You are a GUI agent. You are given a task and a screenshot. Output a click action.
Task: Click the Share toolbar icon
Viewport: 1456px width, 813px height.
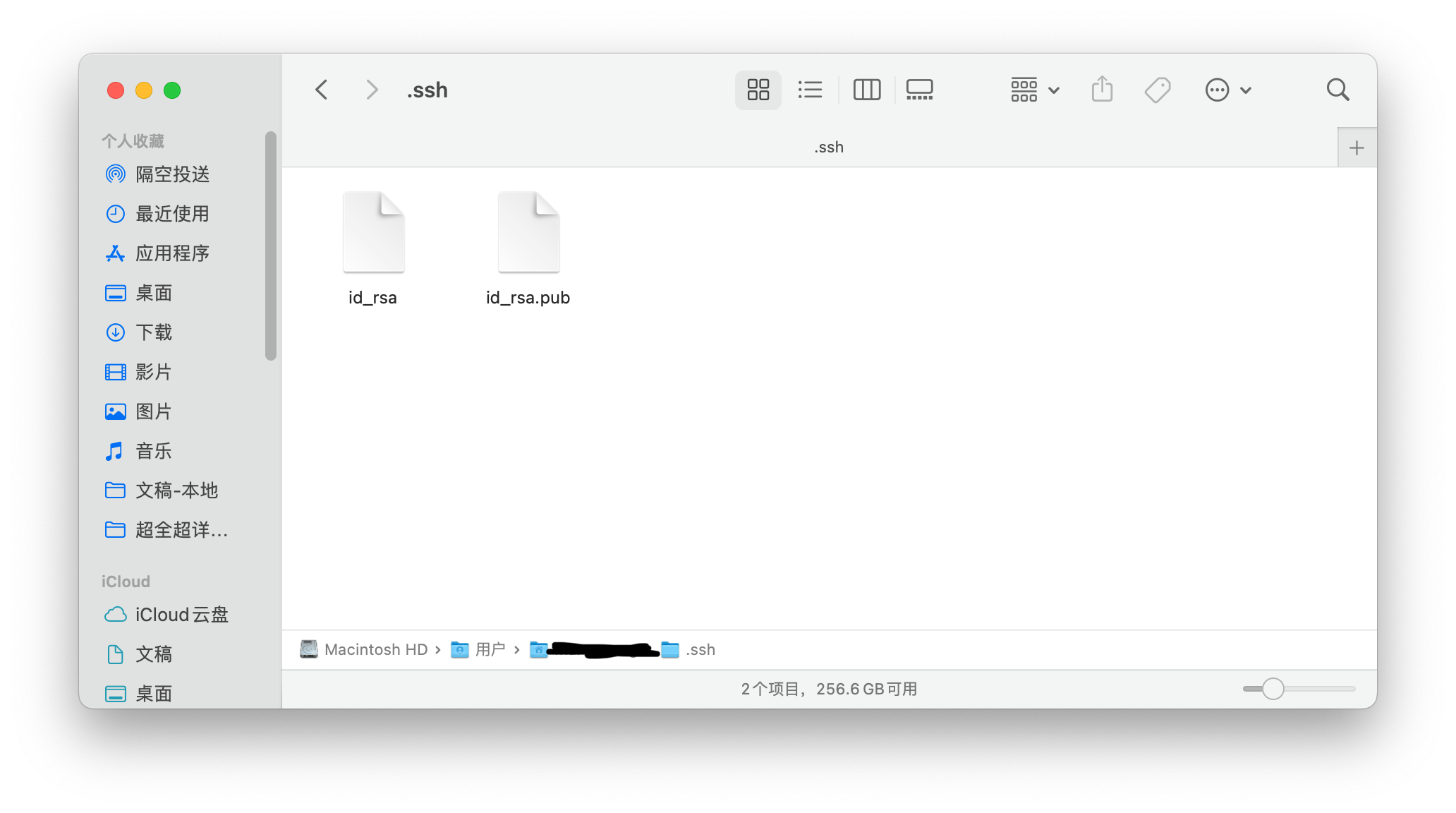click(x=1102, y=90)
